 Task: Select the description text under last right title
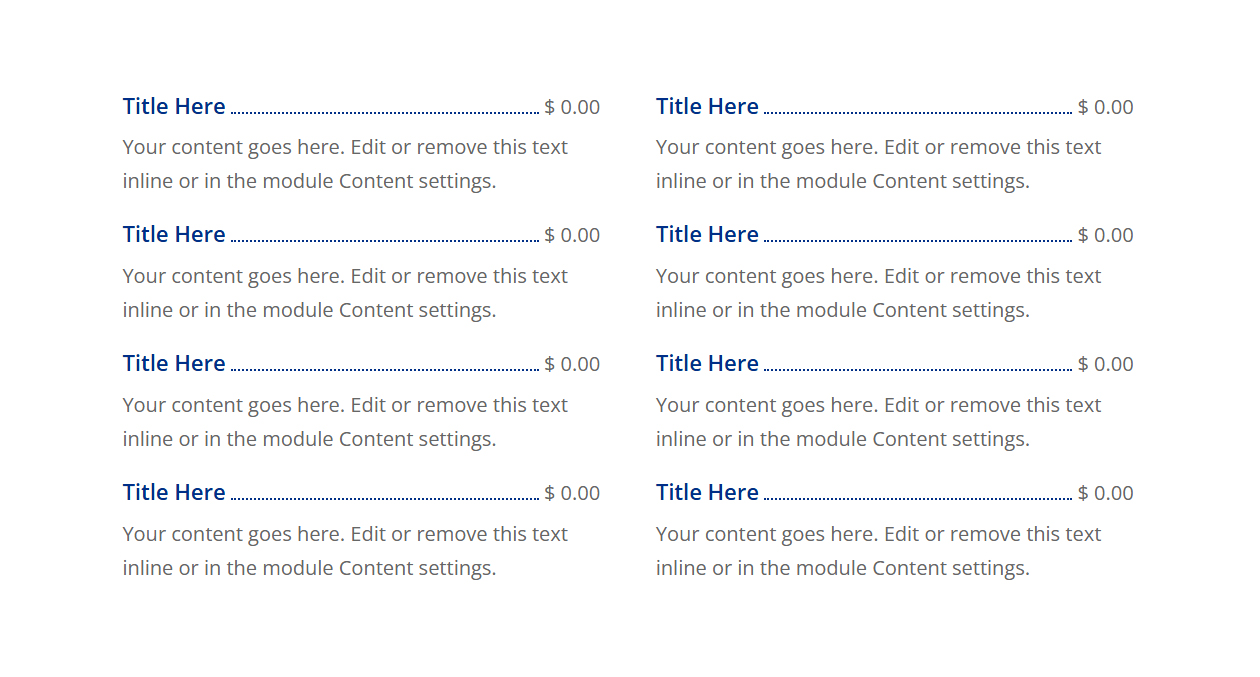point(878,551)
